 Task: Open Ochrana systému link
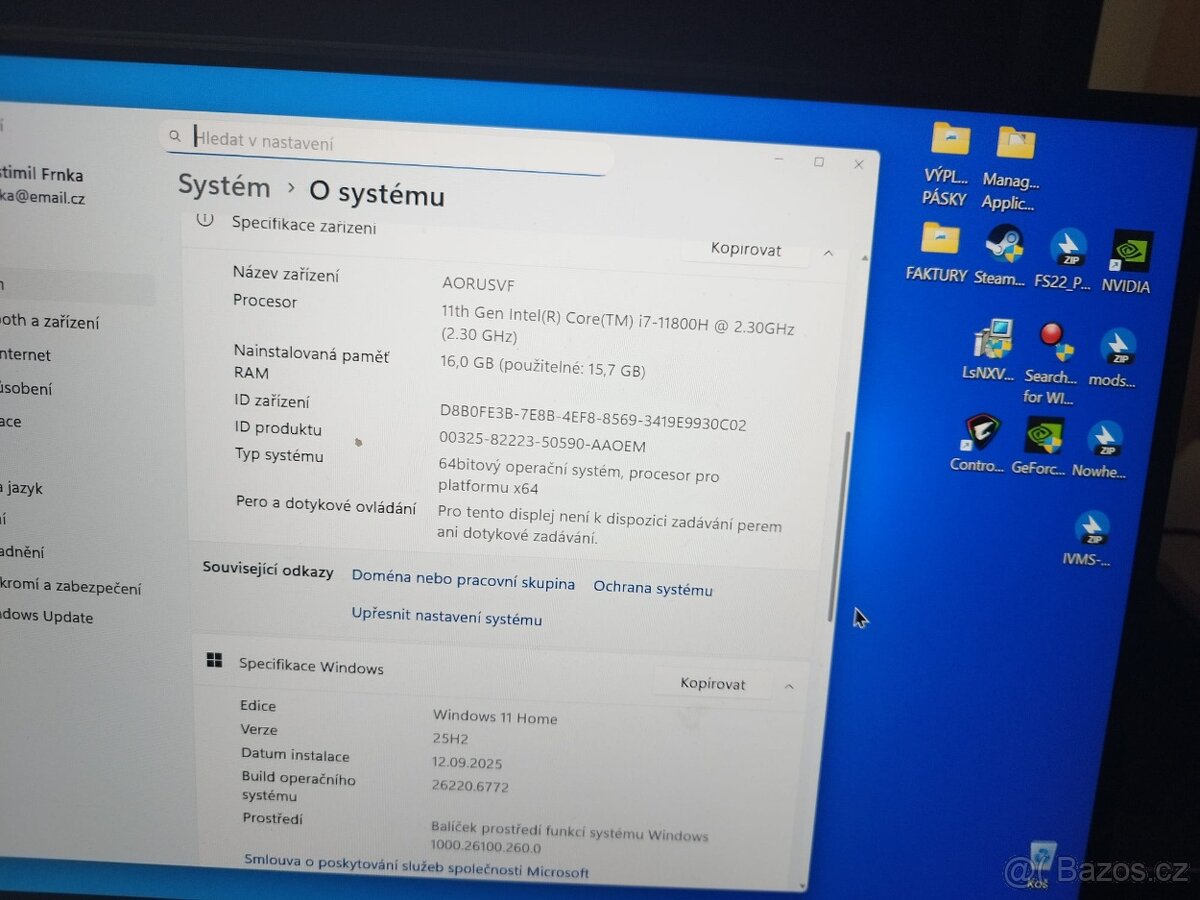pyautogui.click(x=653, y=588)
